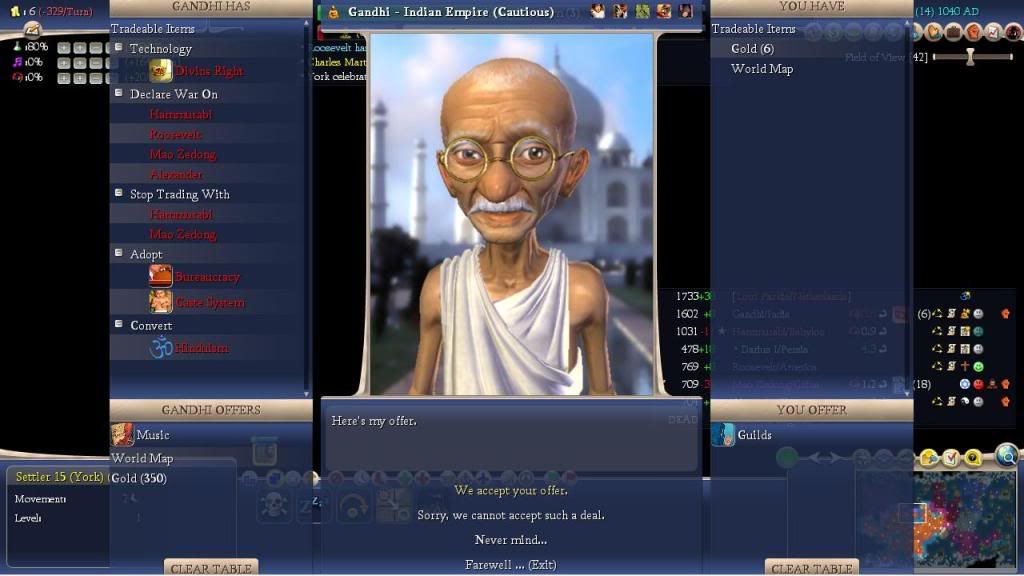This screenshot has height=576, width=1024.
Task: Click the cross religion icon in score row 769
Action: point(965,367)
